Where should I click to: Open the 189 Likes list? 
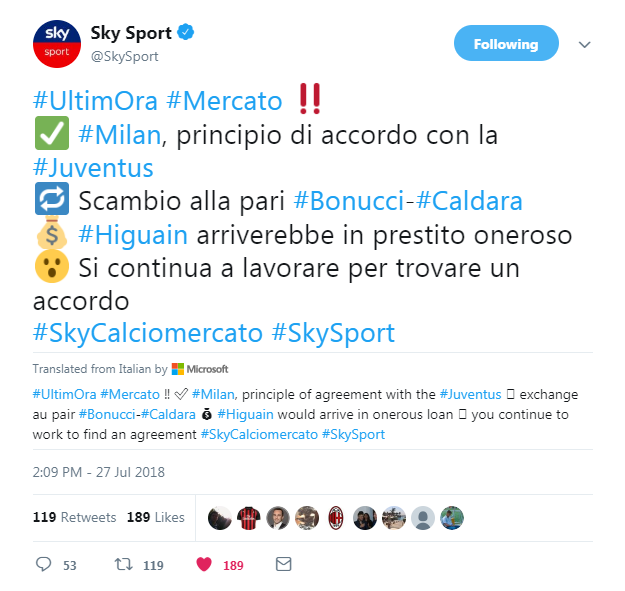pyautogui.click(x=155, y=517)
